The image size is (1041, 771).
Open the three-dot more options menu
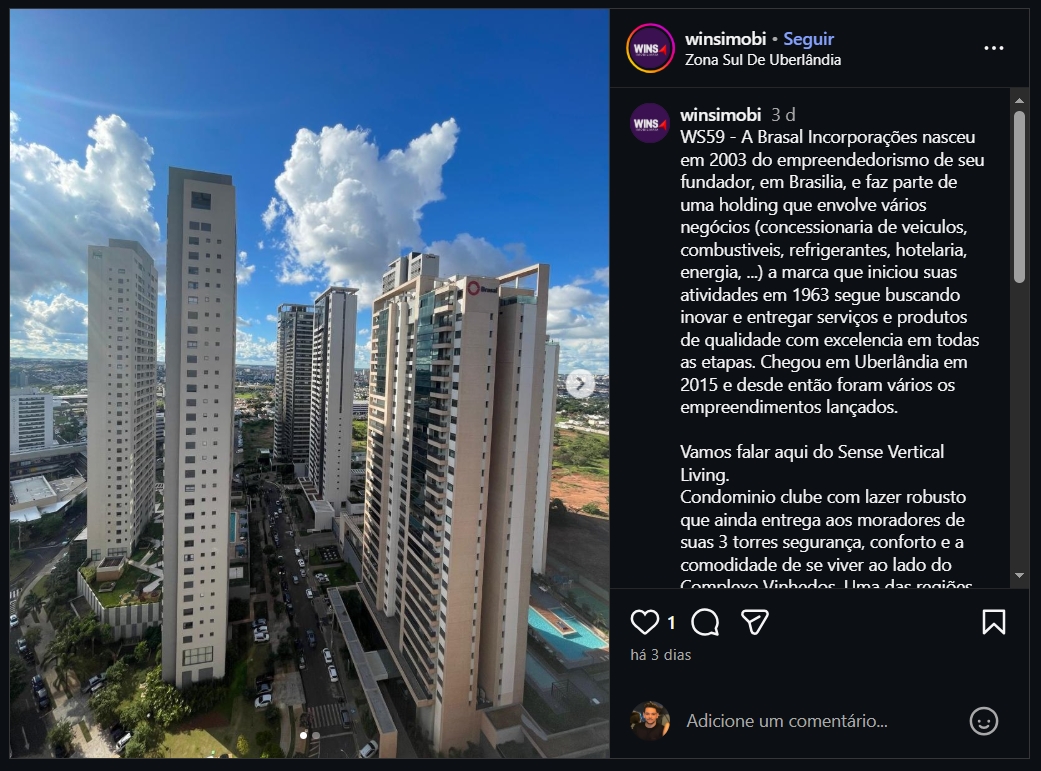pos(994,48)
